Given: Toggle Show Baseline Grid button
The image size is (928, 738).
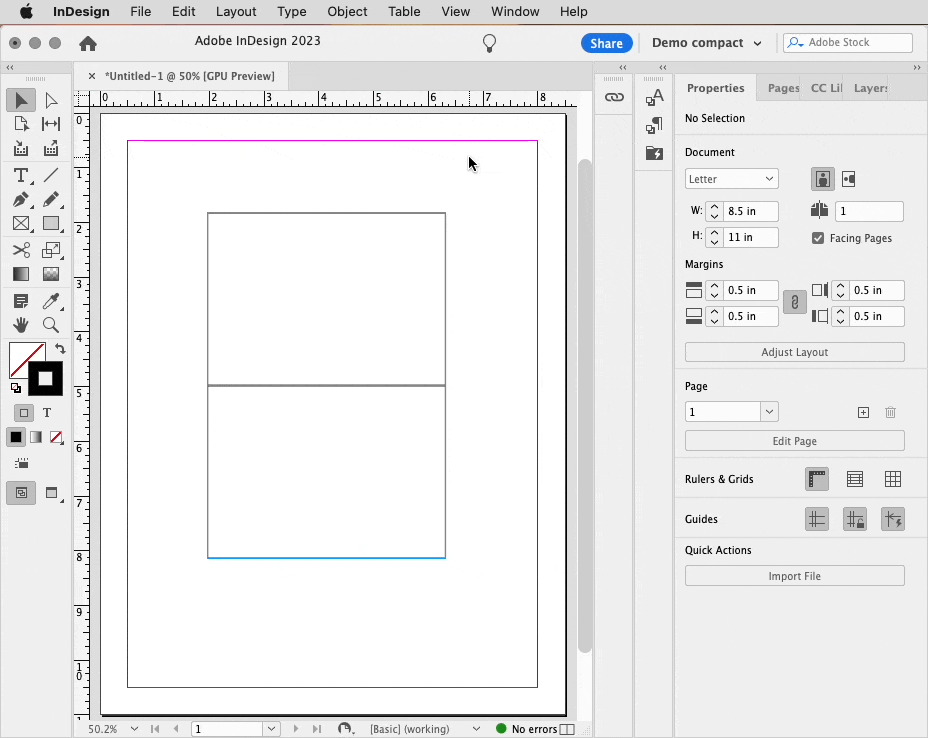Looking at the screenshot, I should pyautogui.click(x=855, y=479).
